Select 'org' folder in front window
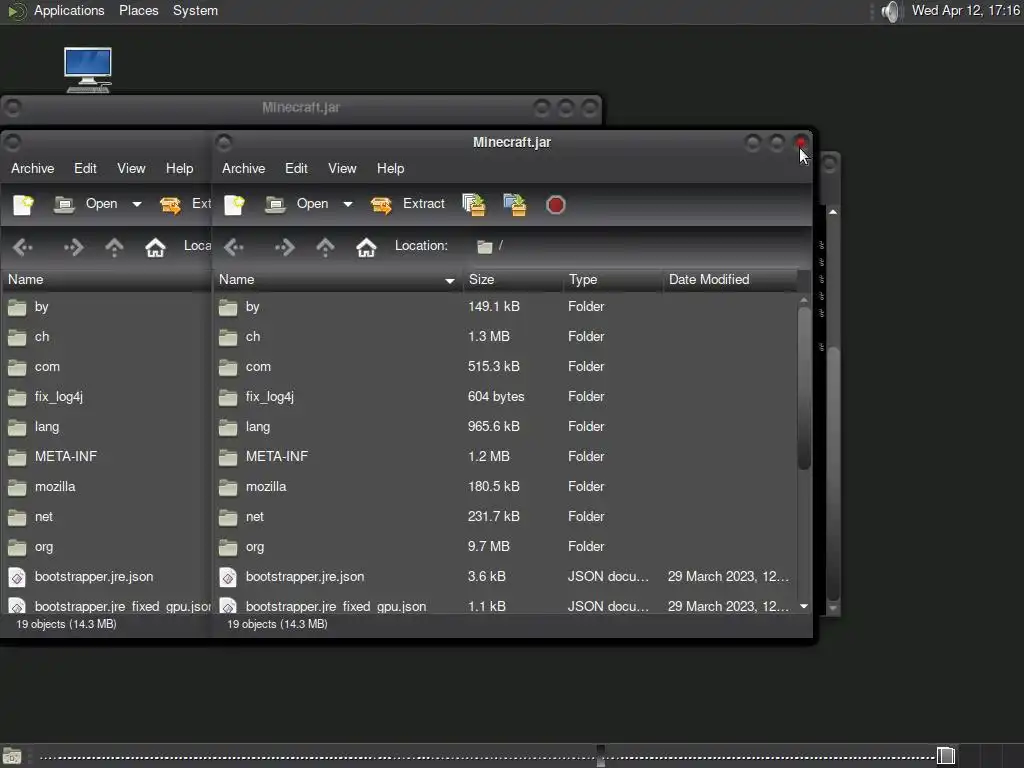This screenshot has height=768, width=1024. (x=505, y=547)
